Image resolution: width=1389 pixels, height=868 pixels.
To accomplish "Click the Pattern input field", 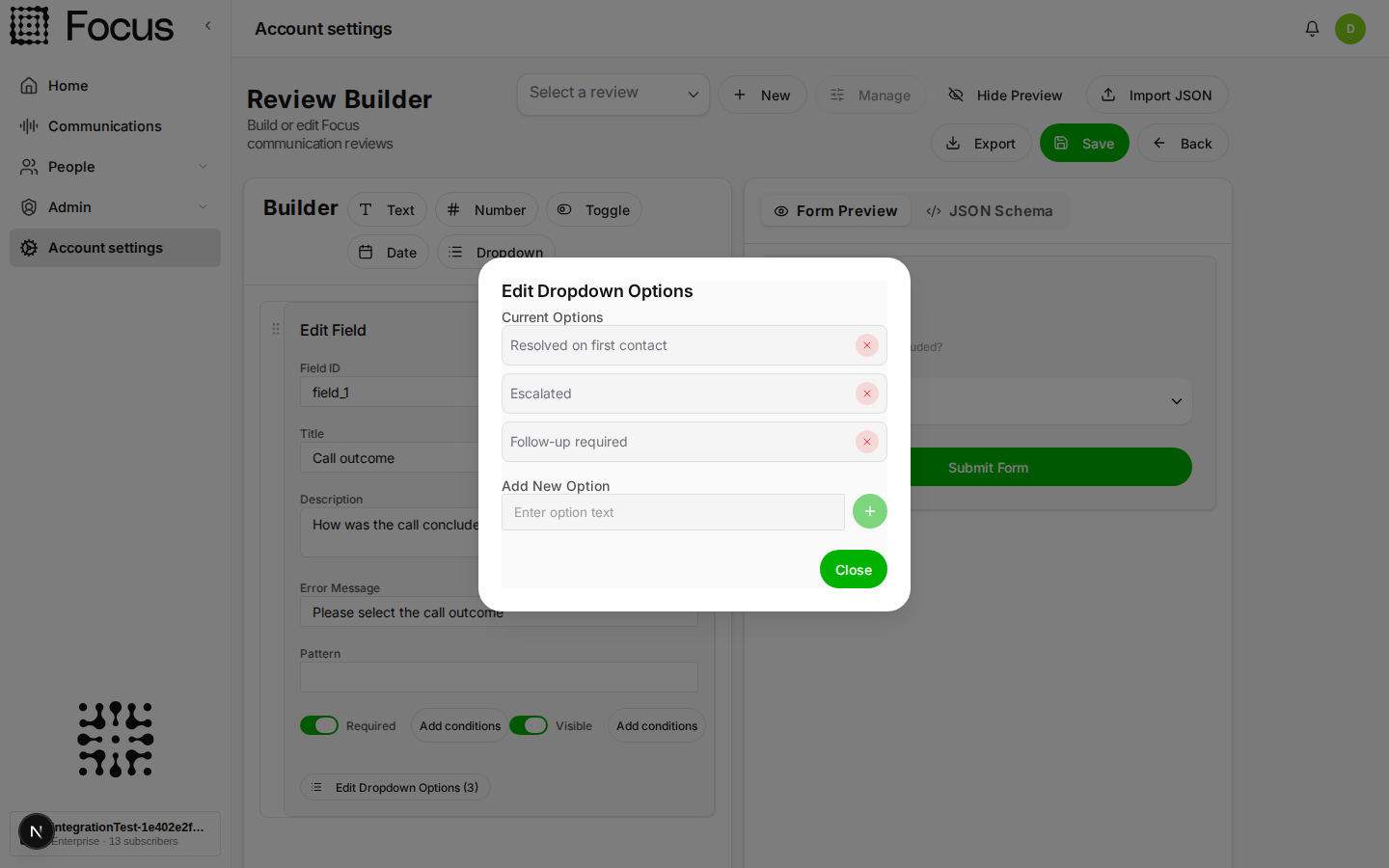I will (x=499, y=677).
